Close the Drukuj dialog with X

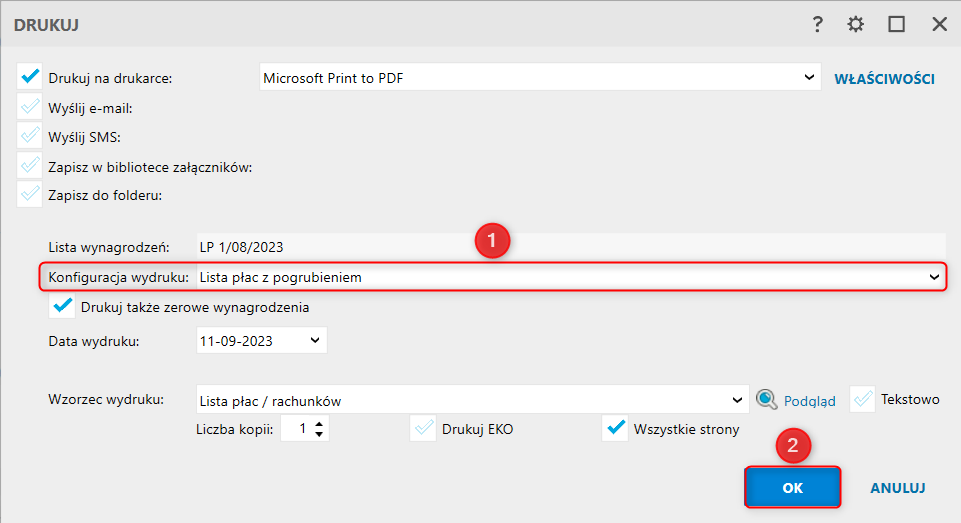pyautogui.click(x=939, y=25)
